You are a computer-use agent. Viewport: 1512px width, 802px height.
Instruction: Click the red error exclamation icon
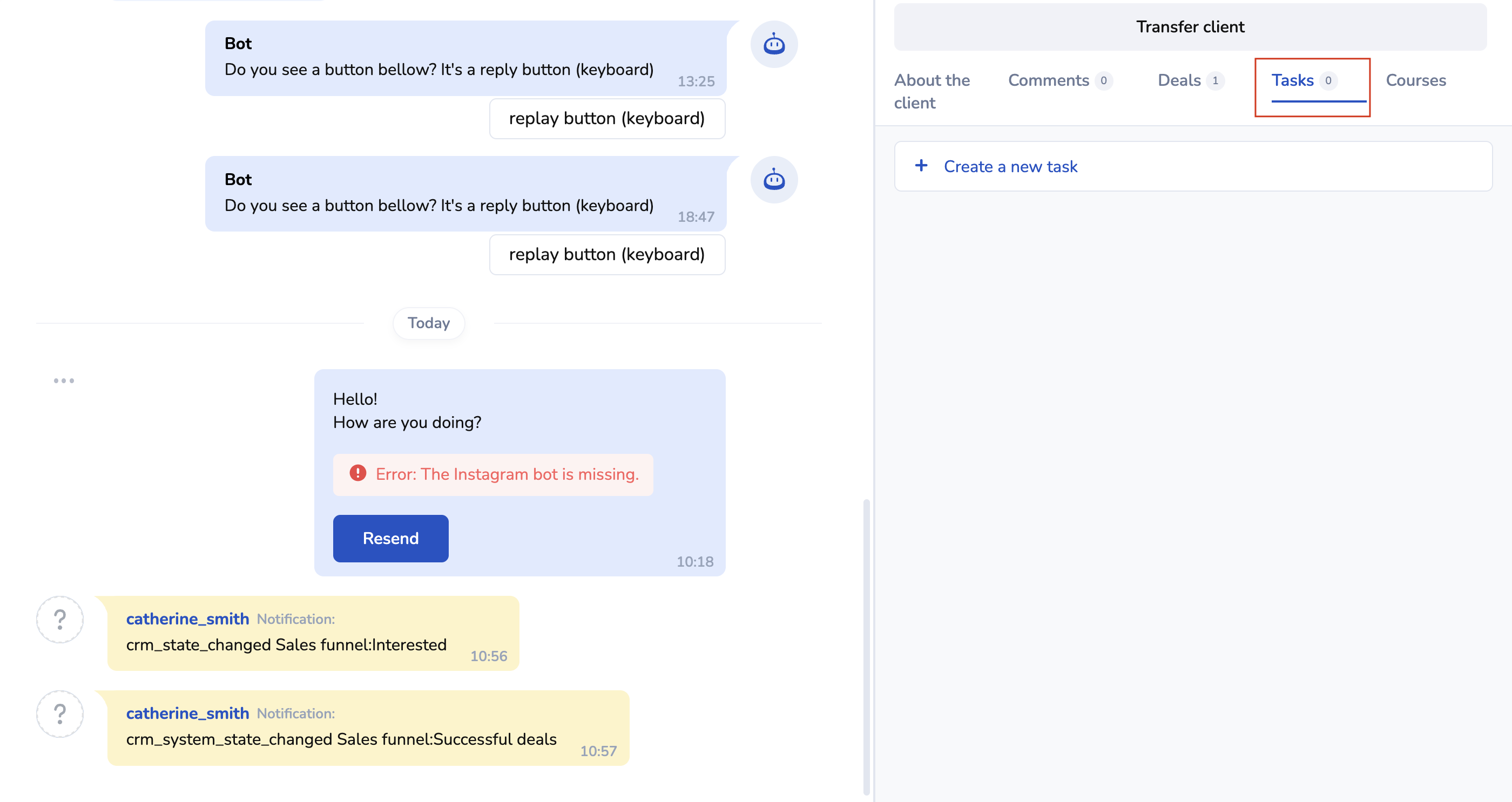point(357,473)
